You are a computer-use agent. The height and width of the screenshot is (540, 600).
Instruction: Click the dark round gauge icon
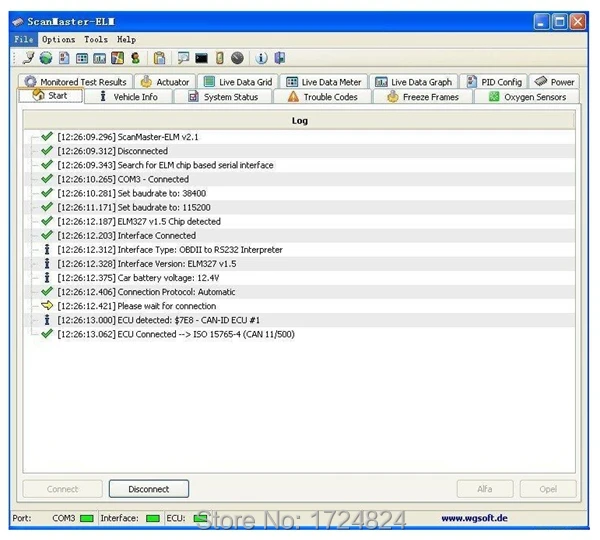coord(237,58)
